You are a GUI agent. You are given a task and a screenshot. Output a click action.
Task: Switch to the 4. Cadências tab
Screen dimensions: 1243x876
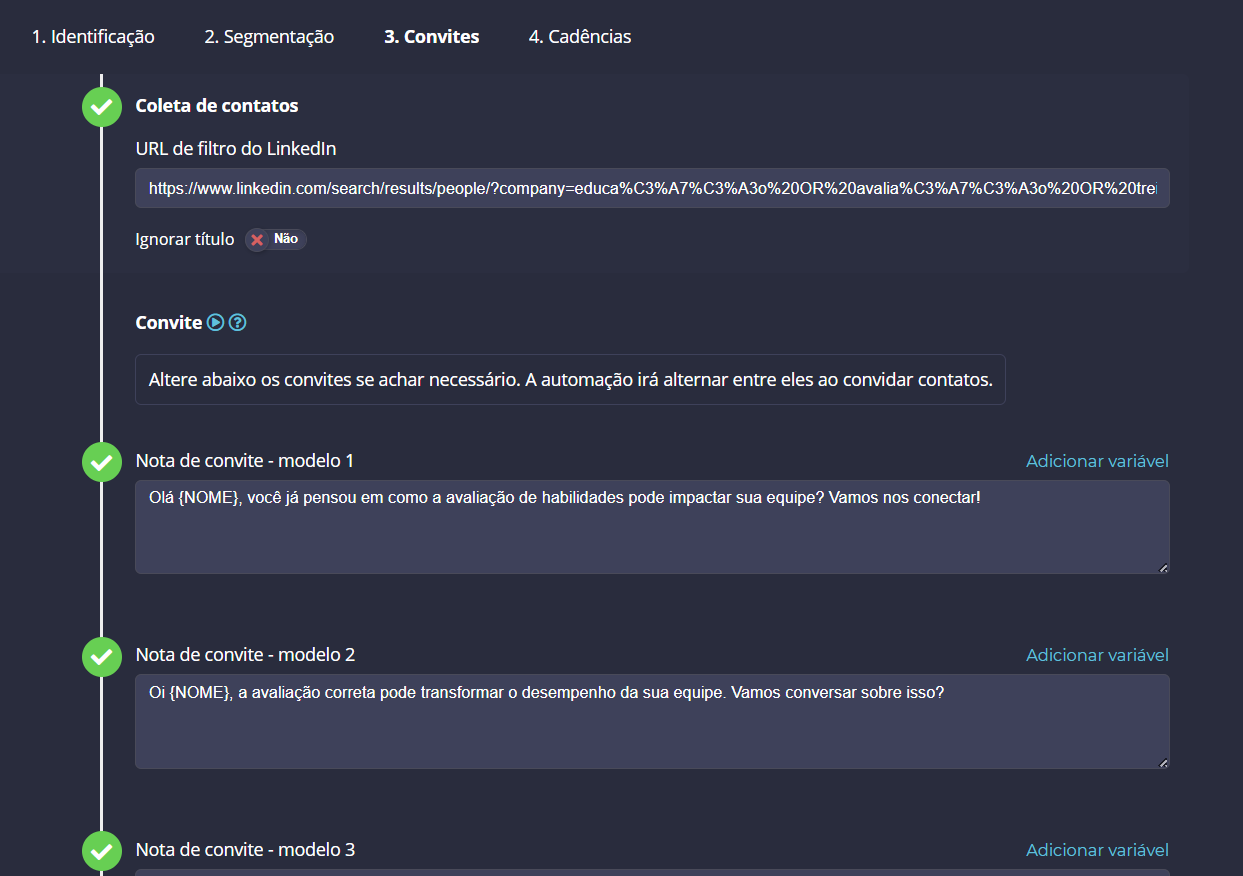(x=580, y=37)
